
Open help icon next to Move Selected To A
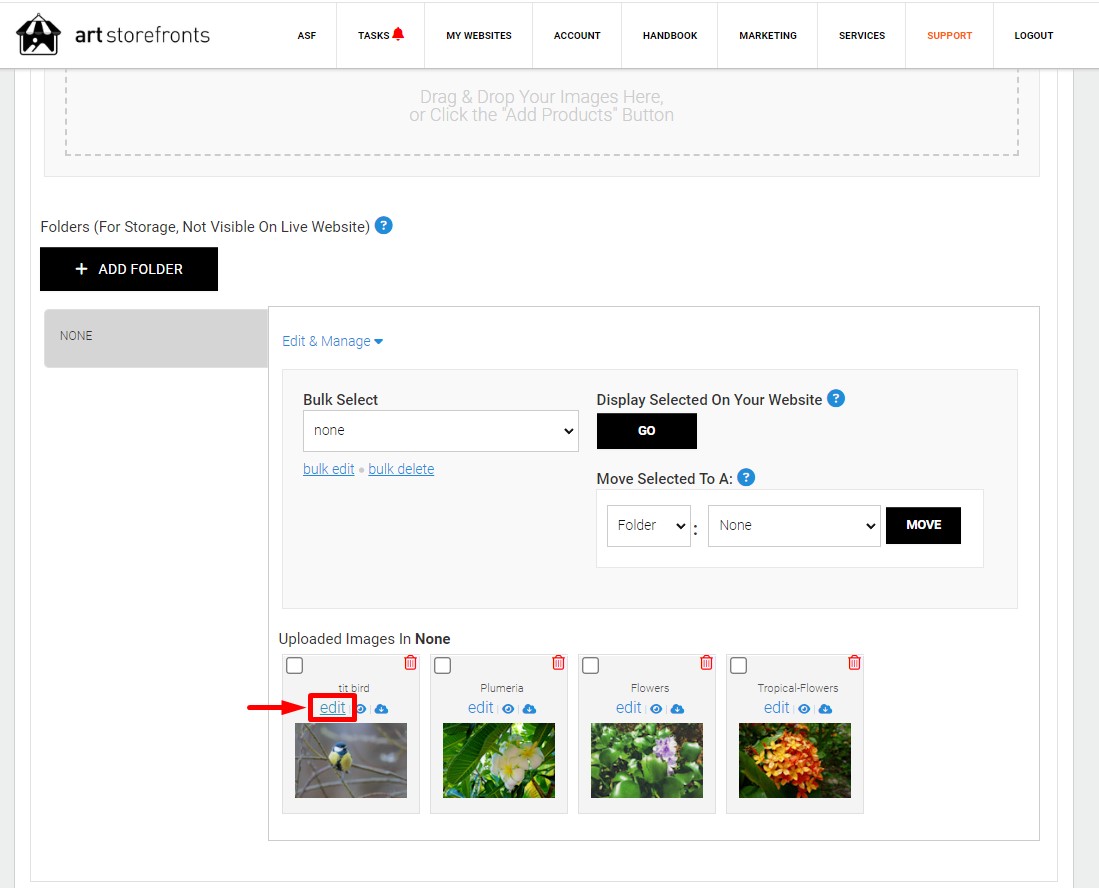[746, 477]
